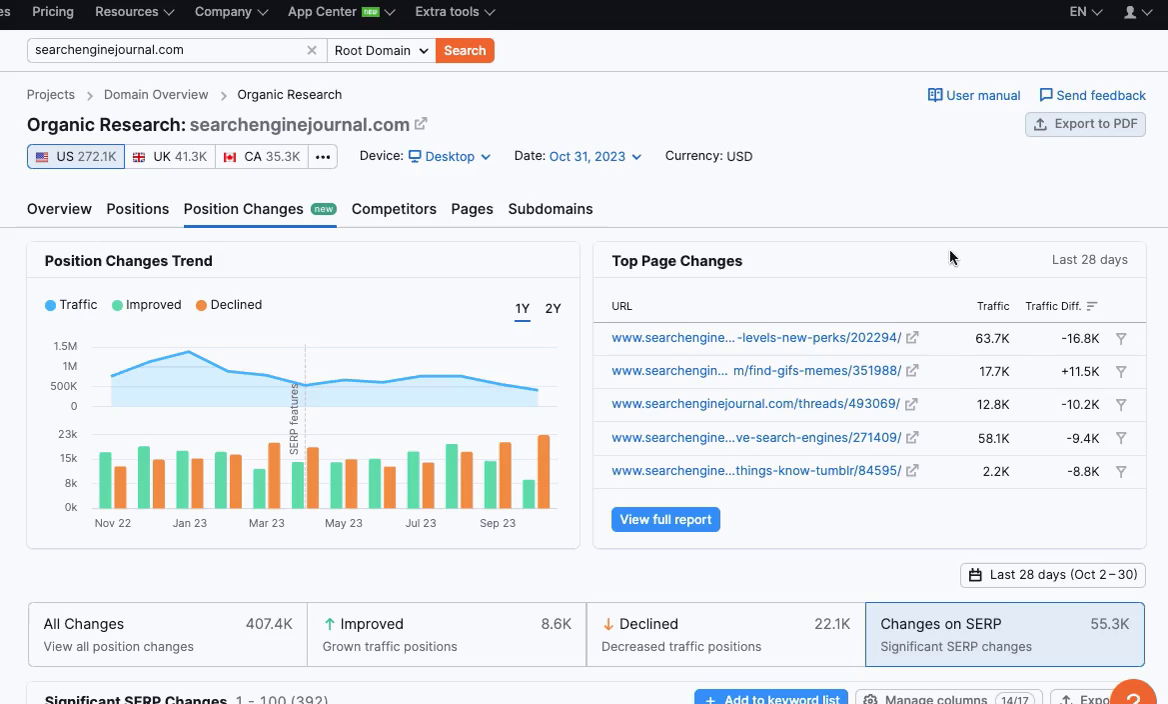This screenshot has height=704, width=1168.
Task: Click the more countries ellipsis button
Action: 323,156
